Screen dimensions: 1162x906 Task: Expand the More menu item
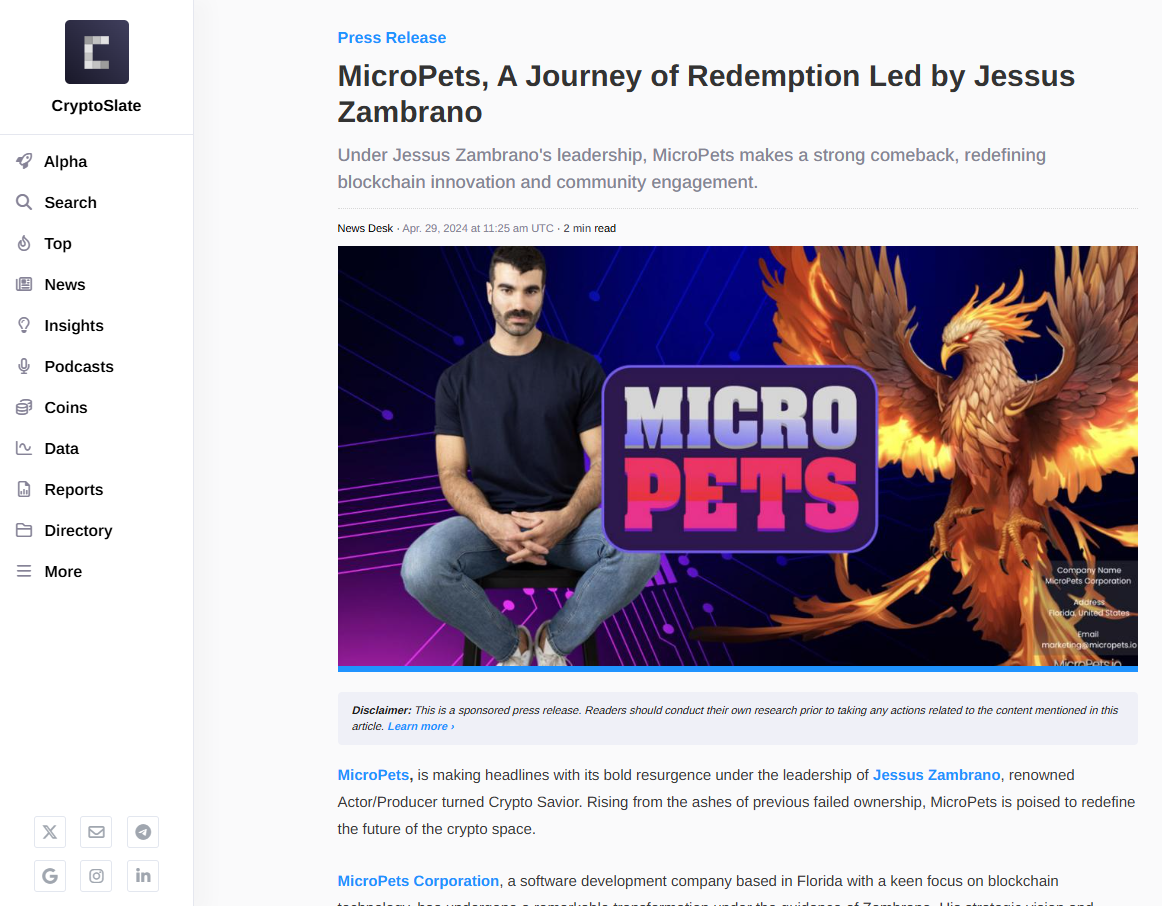click(62, 571)
